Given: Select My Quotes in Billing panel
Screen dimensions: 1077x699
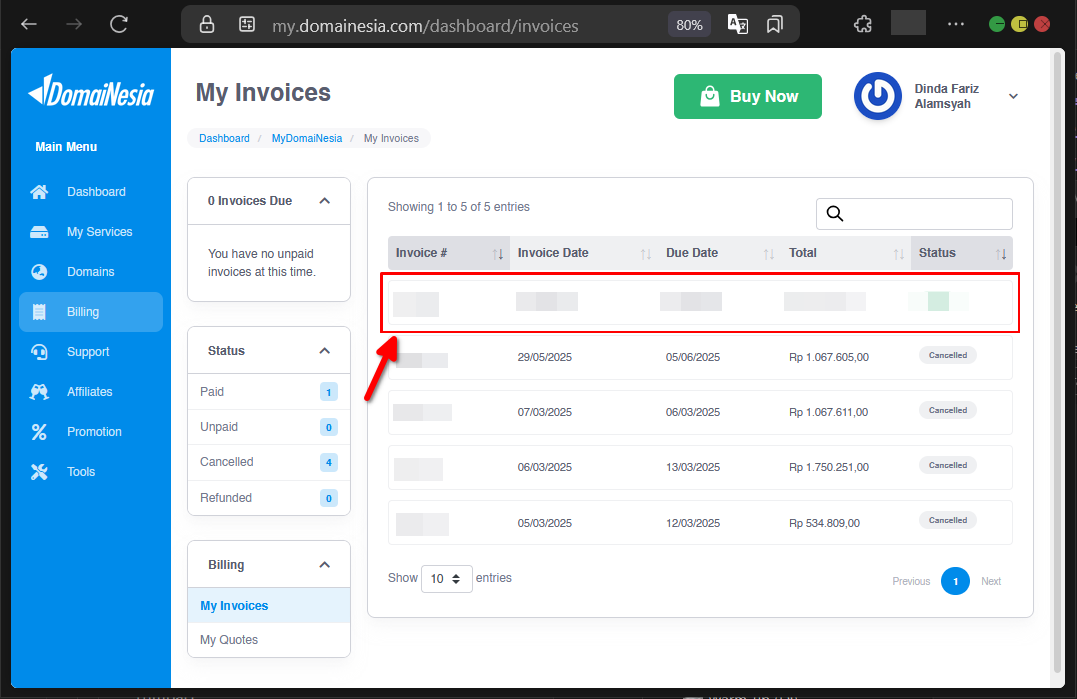Looking at the screenshot, I should coord(229,640).
